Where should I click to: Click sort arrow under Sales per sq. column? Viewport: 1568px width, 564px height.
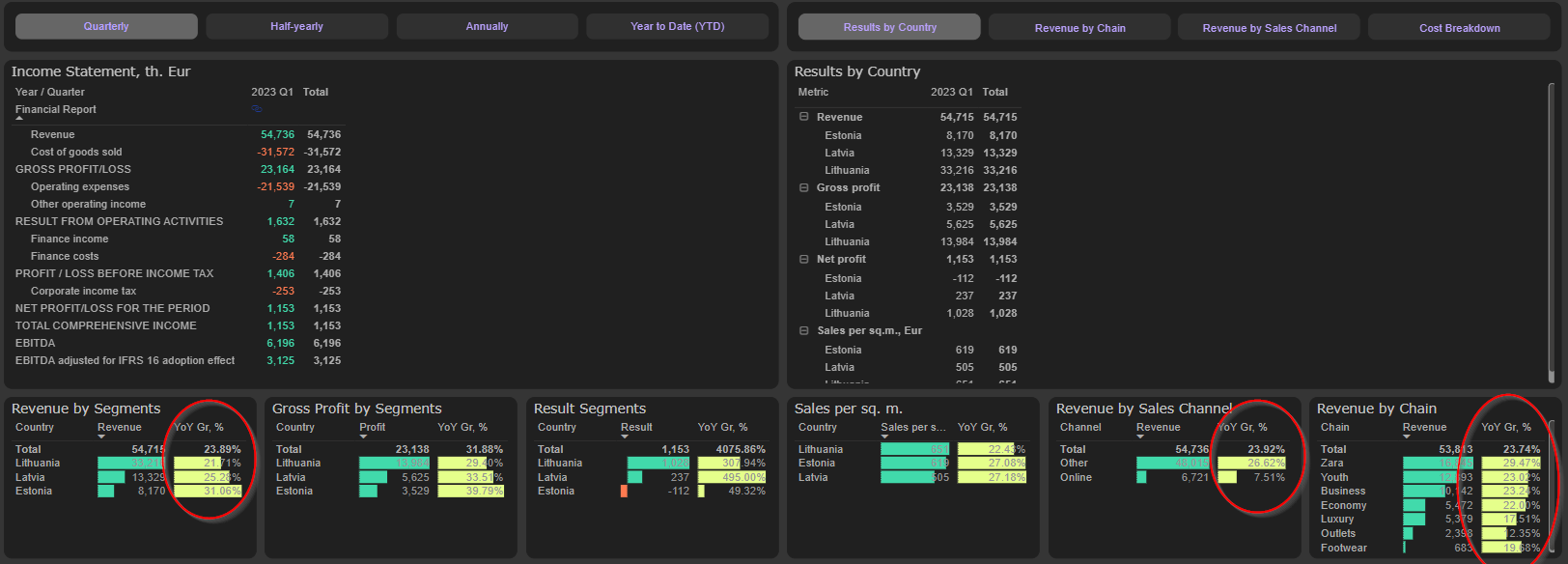click(885, 437)
